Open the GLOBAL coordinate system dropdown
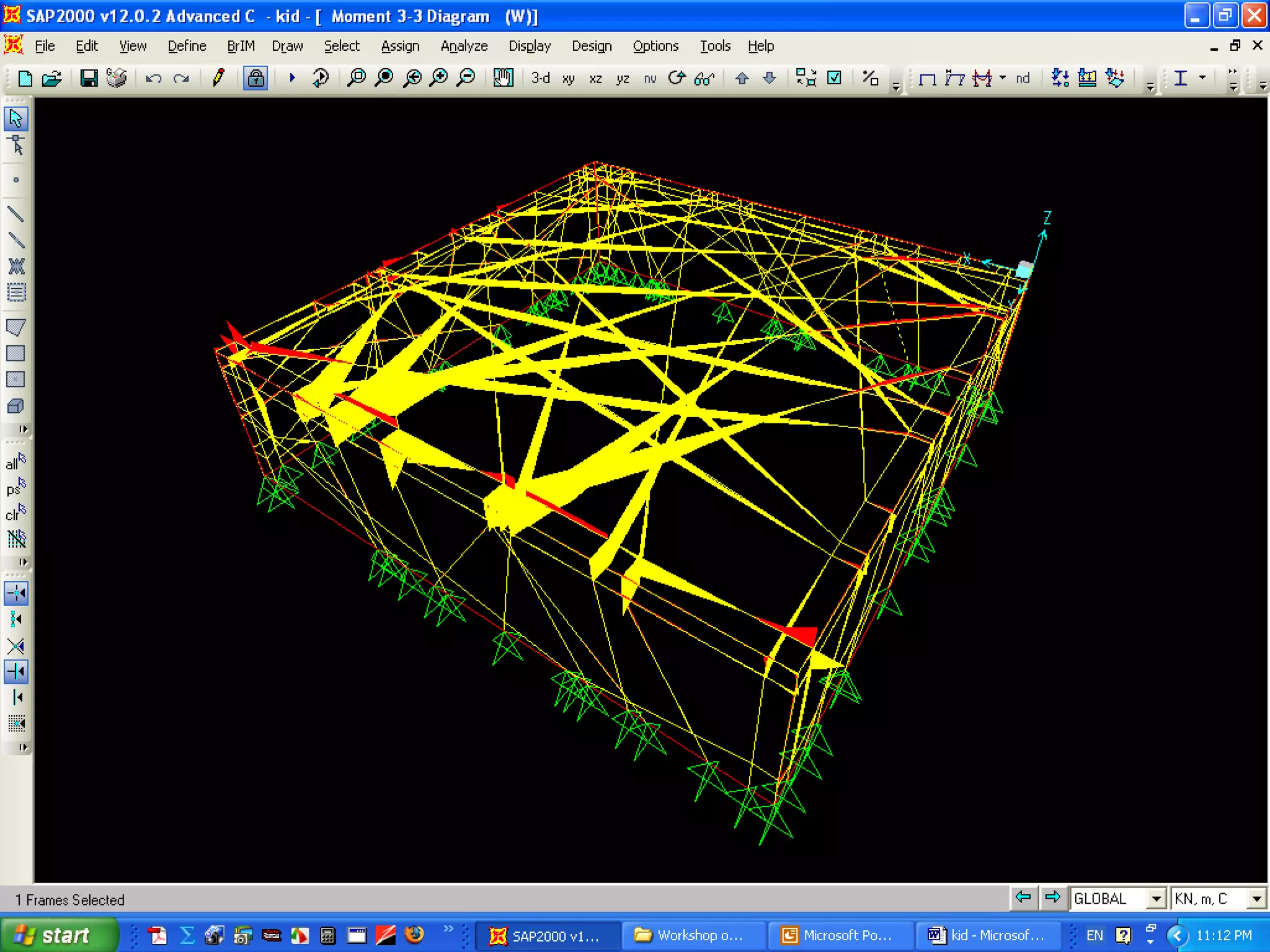 click(x=1156, y=898)
